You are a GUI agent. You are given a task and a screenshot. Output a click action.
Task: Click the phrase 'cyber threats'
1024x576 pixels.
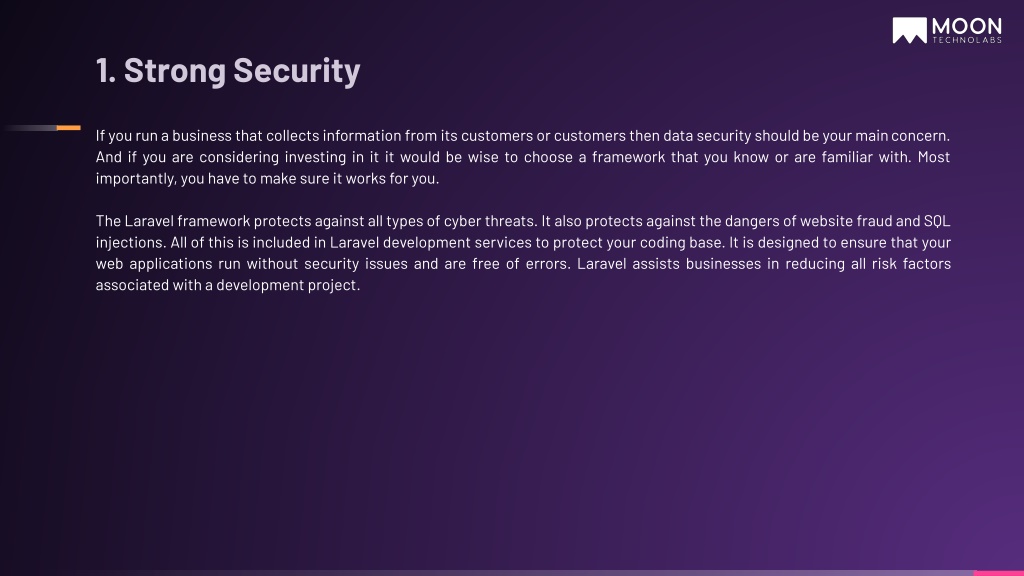[490, 221]
